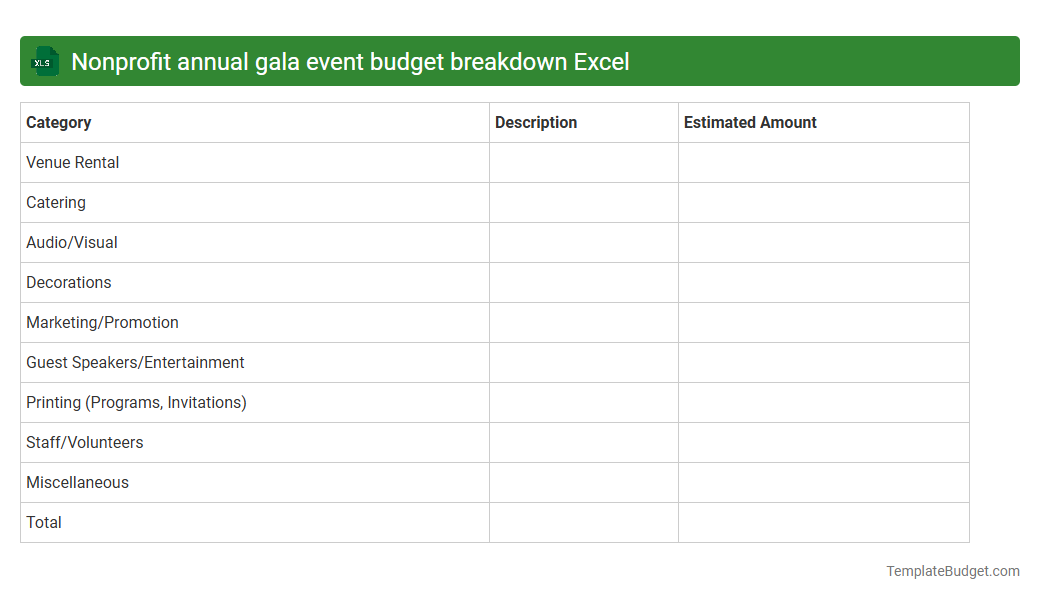Click the Description column header
Image resolution: width=1040 pixels, height=600 pixels.
(x=536, y=122)
